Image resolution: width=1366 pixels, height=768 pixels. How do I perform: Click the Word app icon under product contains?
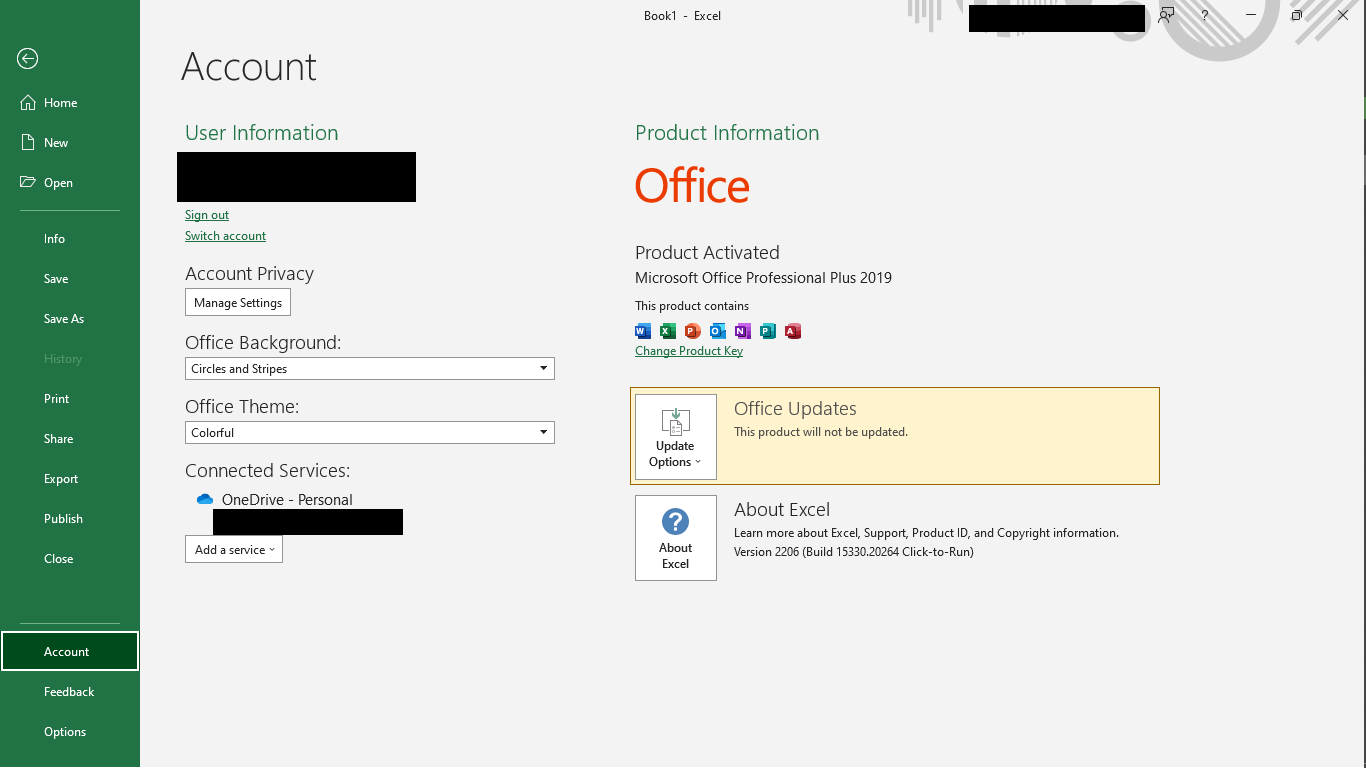point(643,331)
